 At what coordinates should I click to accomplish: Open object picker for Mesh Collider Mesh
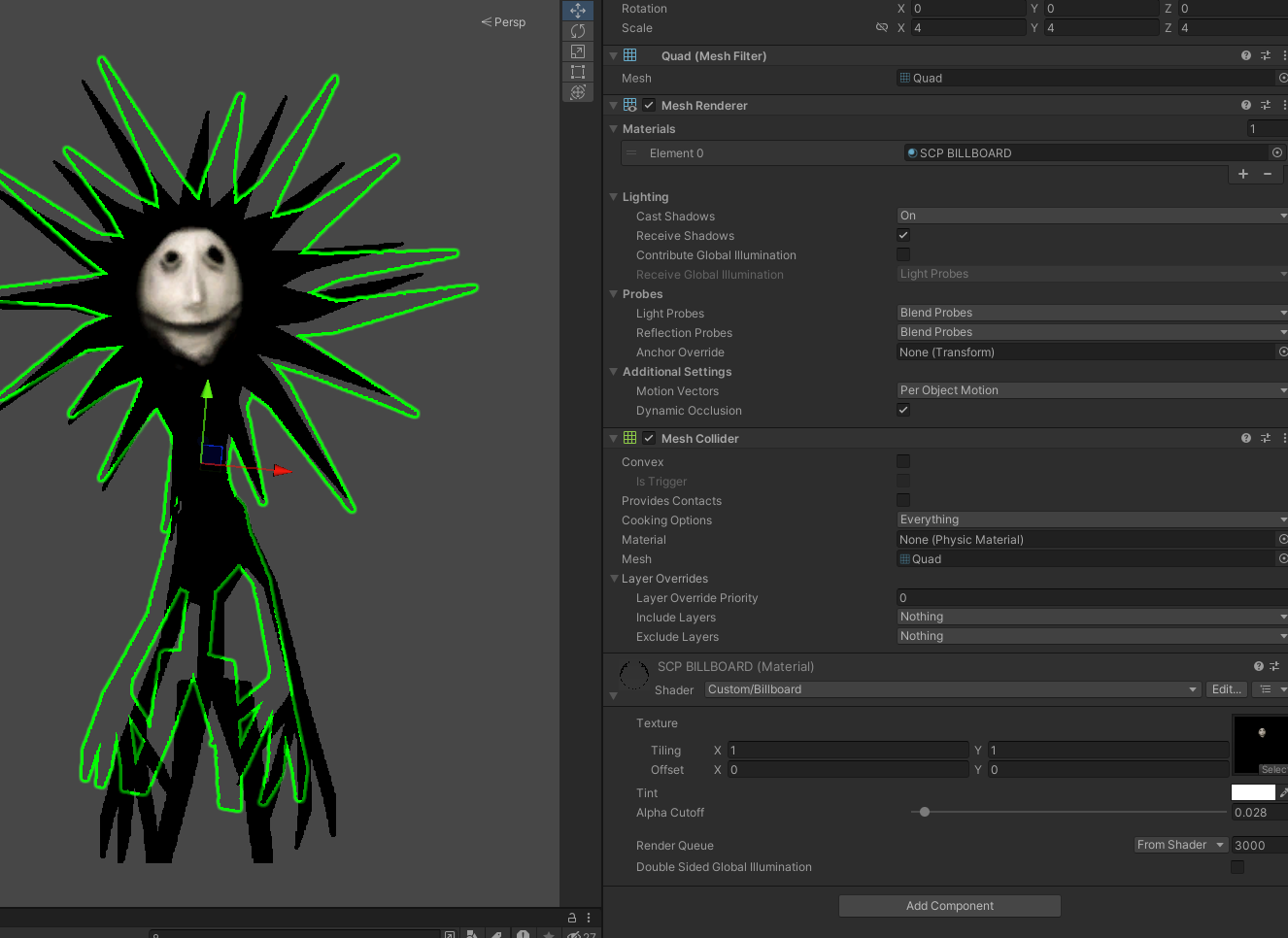pos(1282,558)
